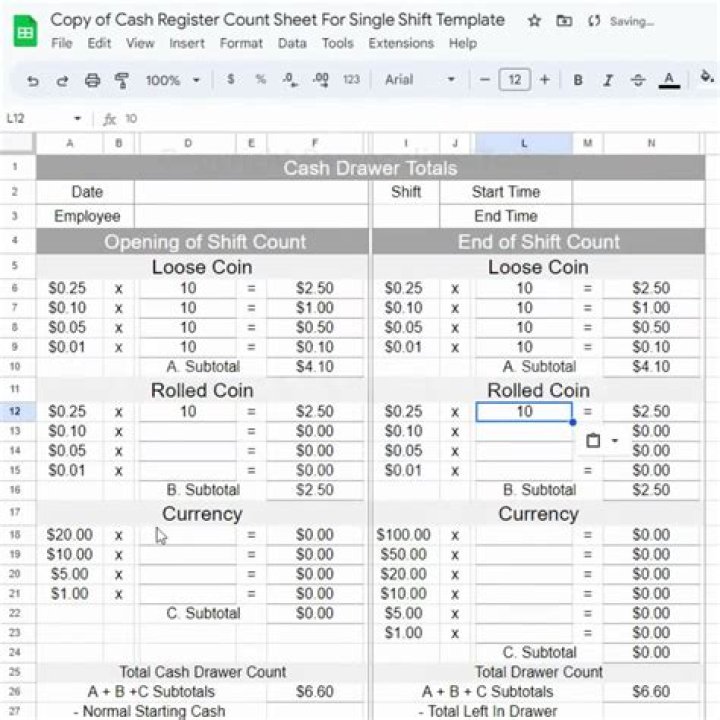Screen dimensions: 720x720
Task: Open the Arial font dropdown
Action: click(420, 80)
